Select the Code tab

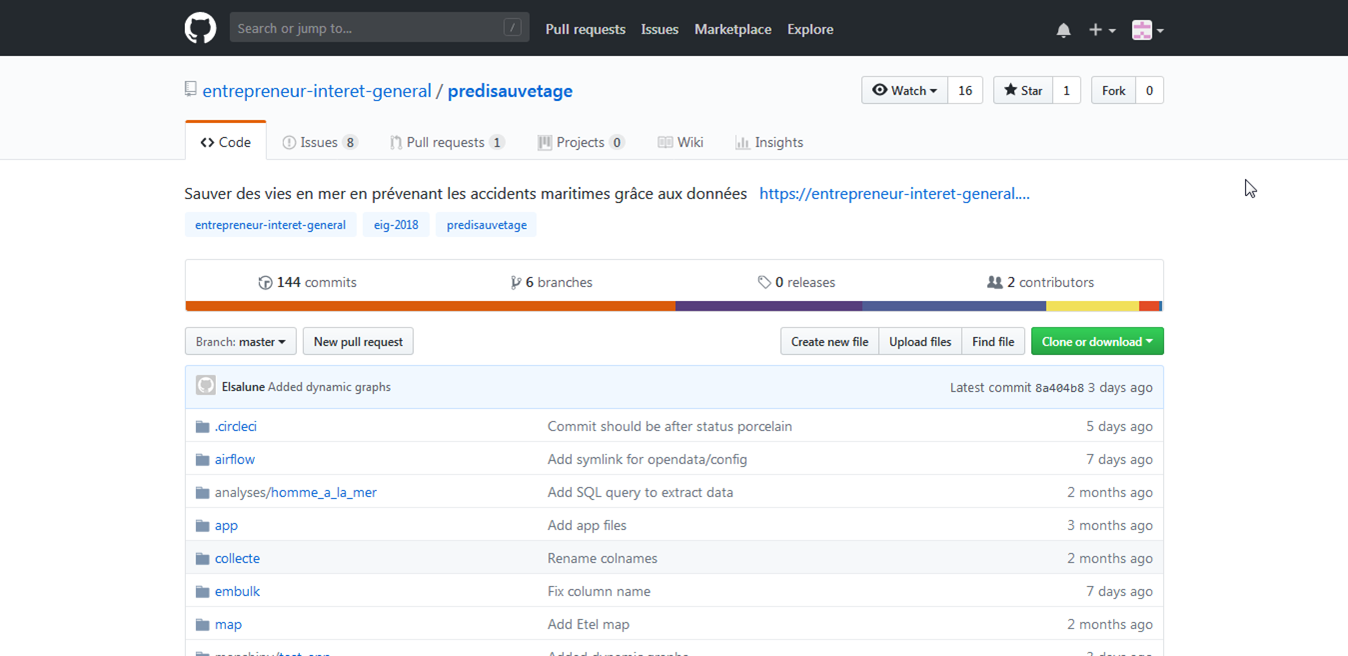coord(226,142)
